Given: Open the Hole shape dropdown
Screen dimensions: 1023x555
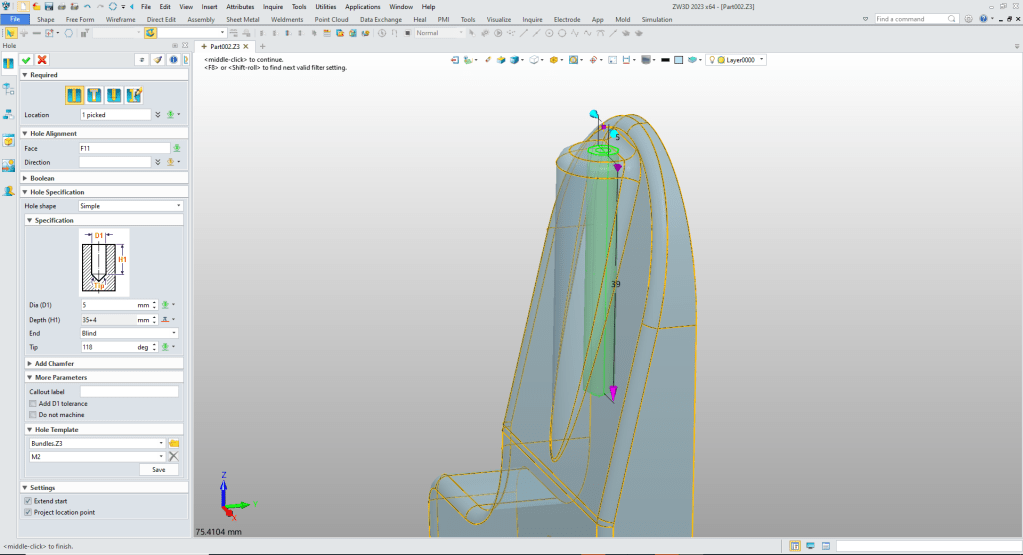Looking at the screenshot, I should coord(130,206).
